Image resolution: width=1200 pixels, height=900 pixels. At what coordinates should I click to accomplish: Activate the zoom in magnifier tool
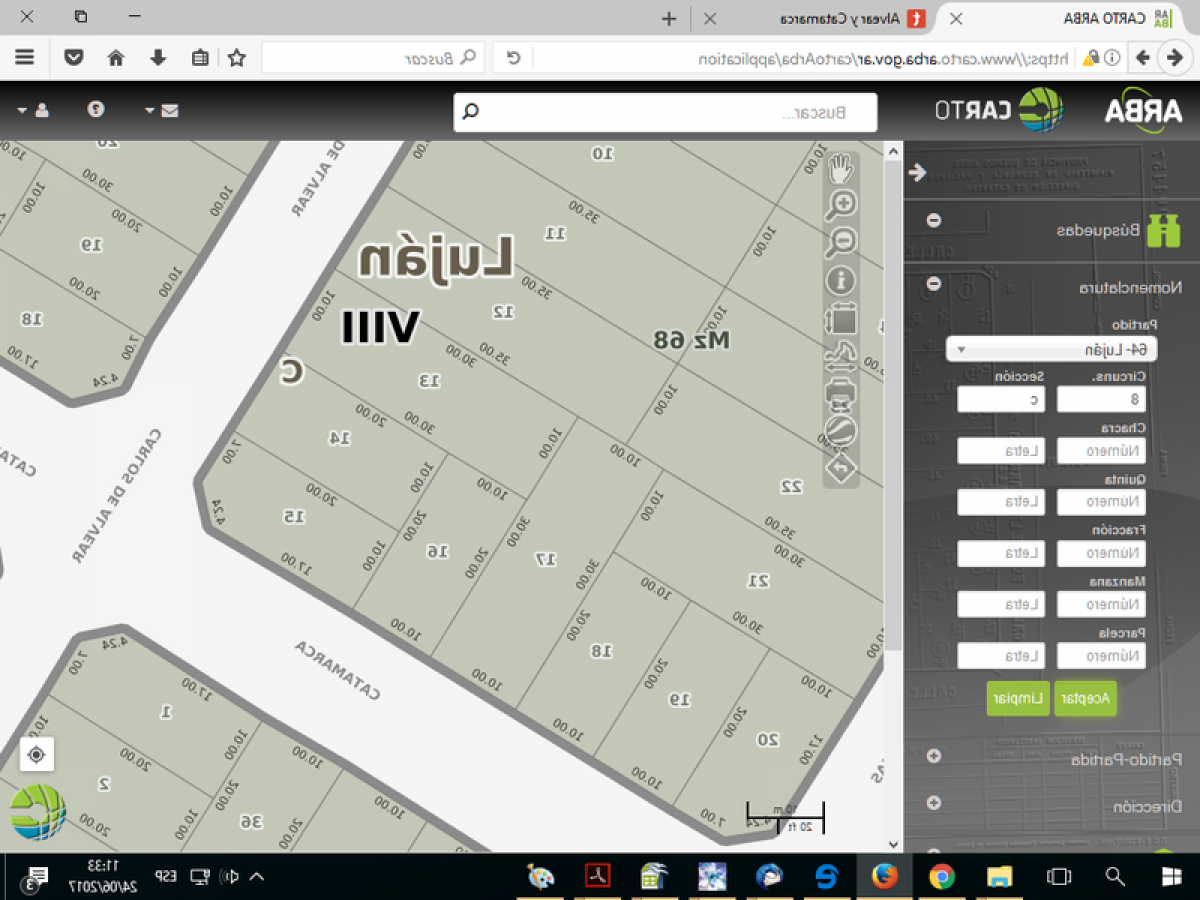pos(841,203)
